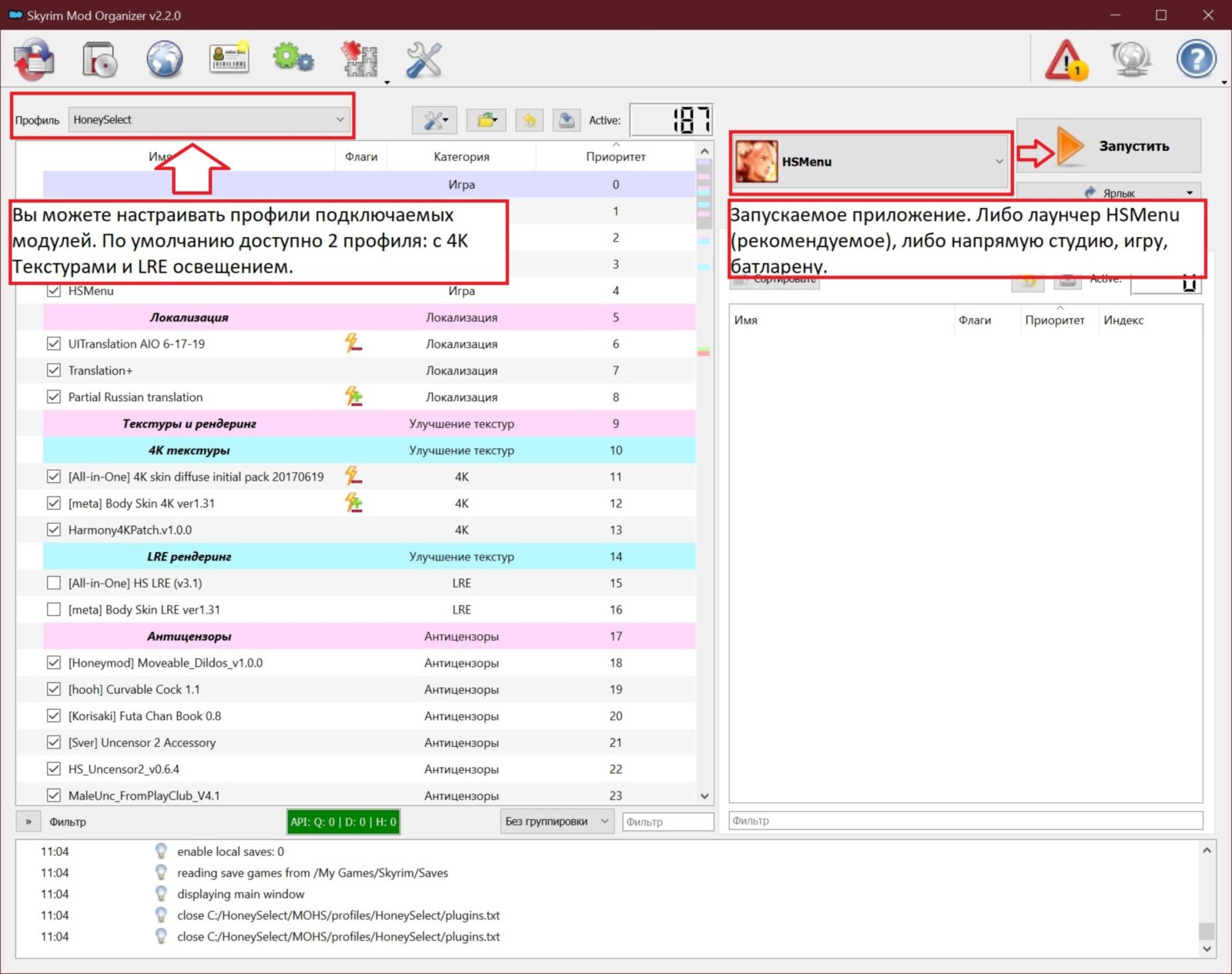
Task: Open the Ярлык shortcut dropdown
Action: point(1108,192)
